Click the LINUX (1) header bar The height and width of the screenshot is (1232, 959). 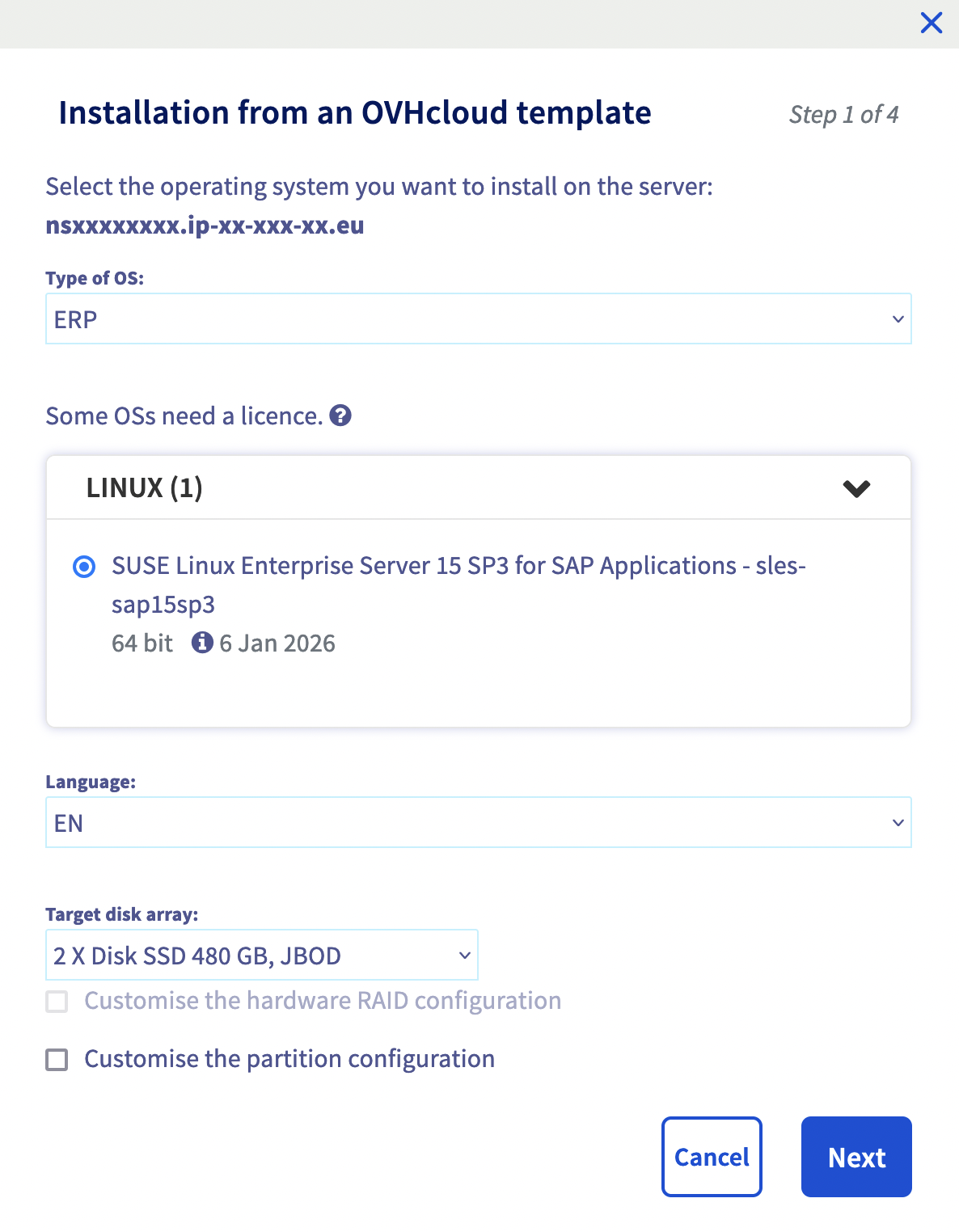pyautogui.click(x=479, y=487)
